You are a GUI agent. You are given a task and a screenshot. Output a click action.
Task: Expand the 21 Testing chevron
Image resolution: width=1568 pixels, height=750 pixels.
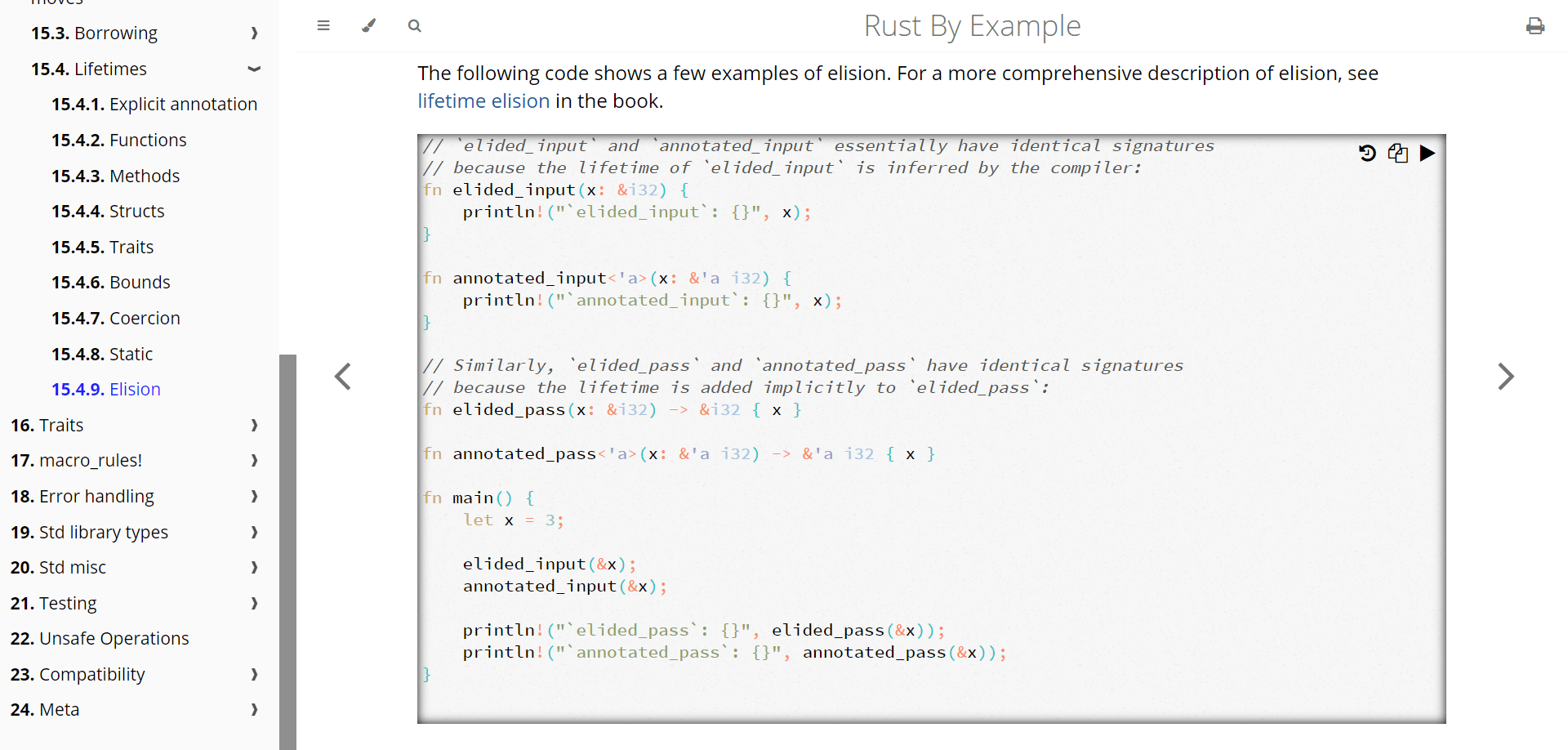point(254,604)
